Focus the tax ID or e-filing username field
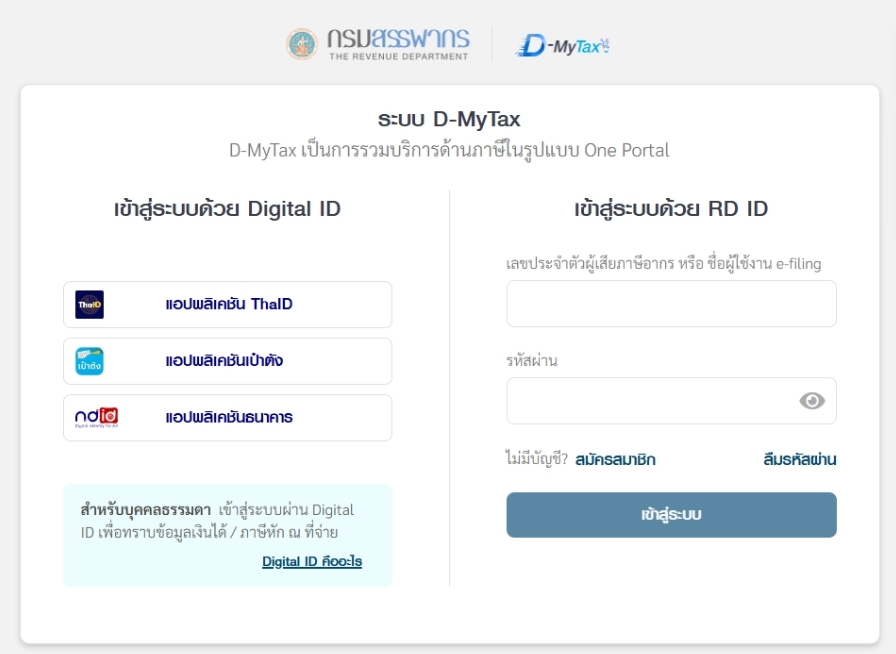Screen dimensions: 896x654 pos(671,304)
